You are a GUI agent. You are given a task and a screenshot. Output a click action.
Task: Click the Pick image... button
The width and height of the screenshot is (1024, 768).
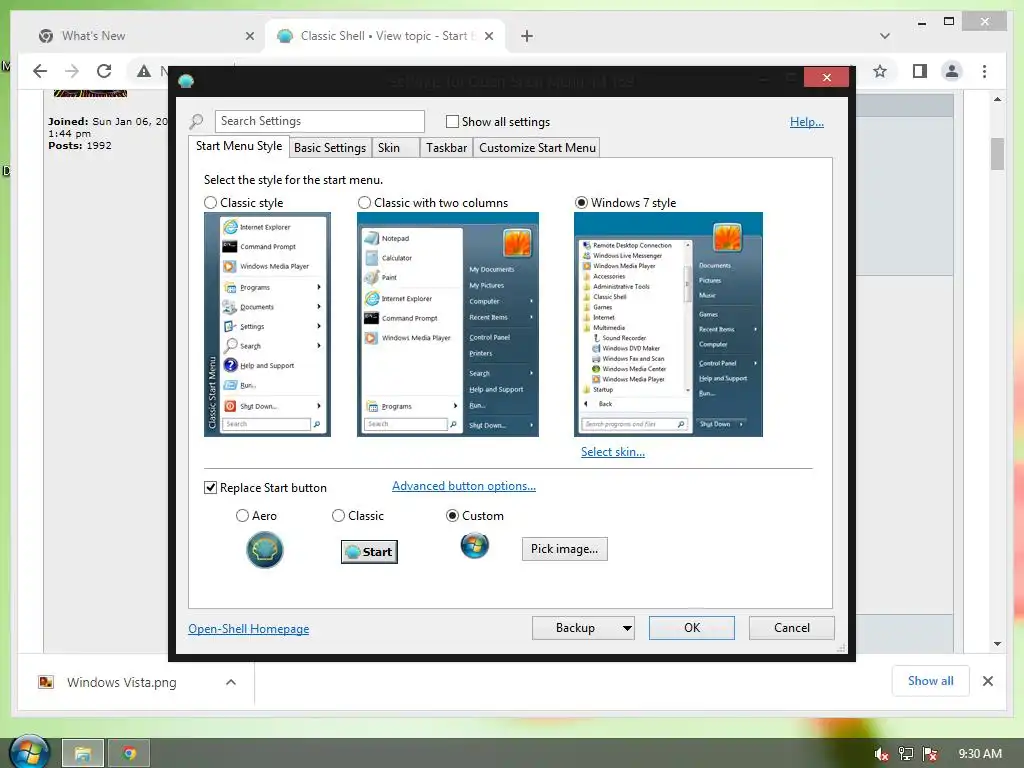[564, 549]
